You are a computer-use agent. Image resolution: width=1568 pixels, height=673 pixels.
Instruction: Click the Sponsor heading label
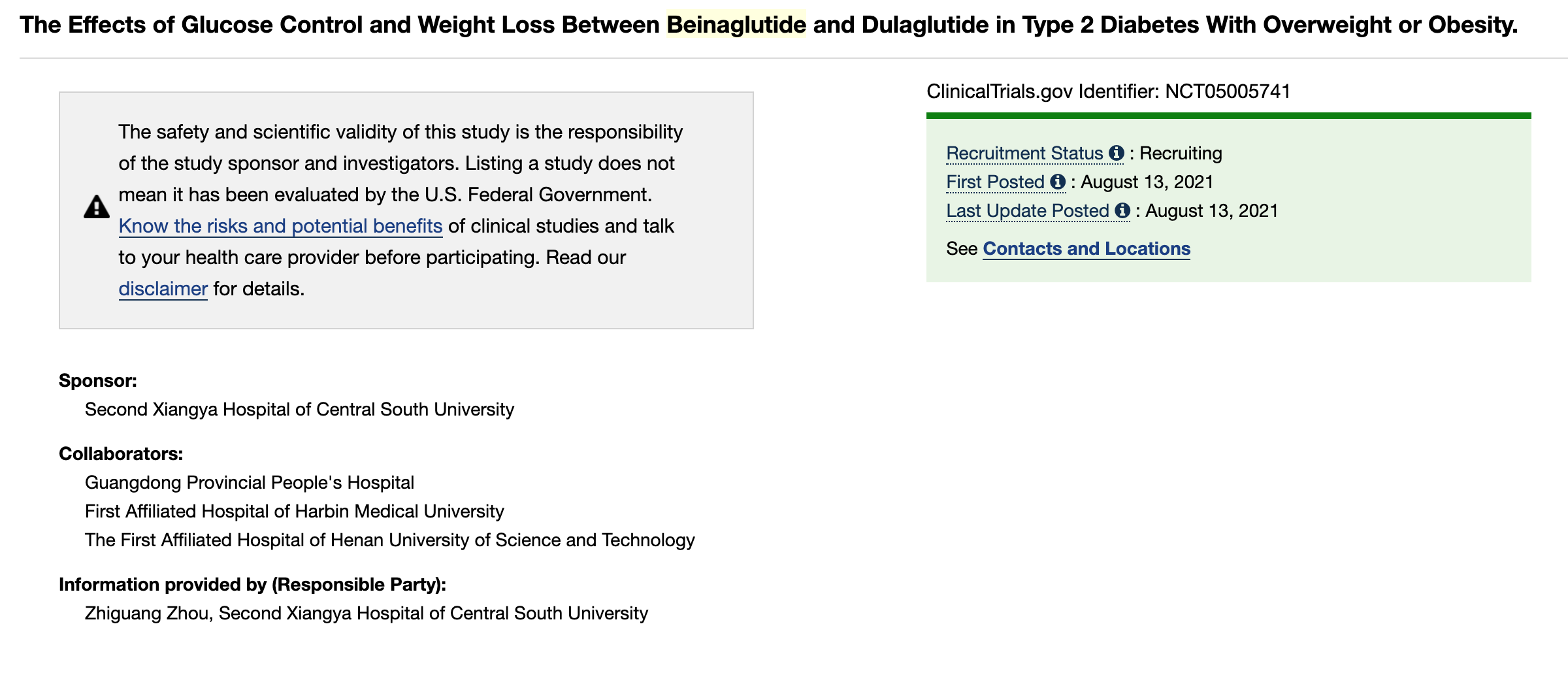pyautogui.click(x=97, y=381)
